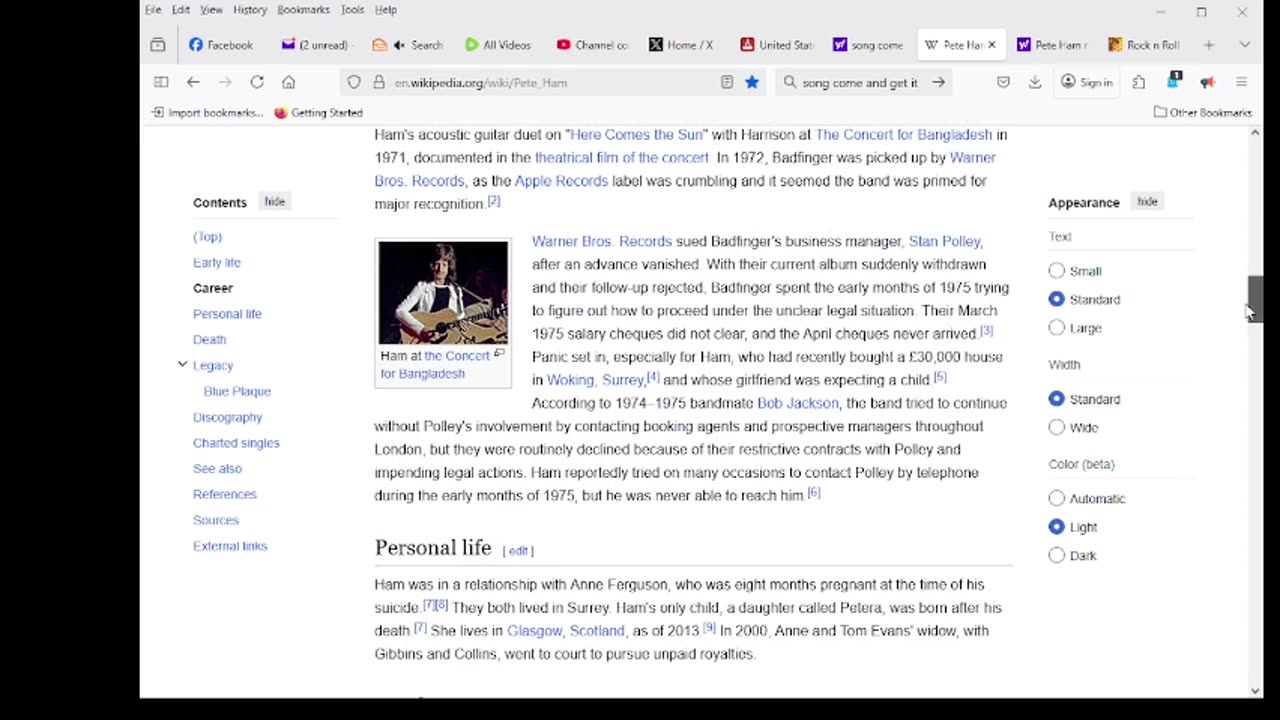The image size is (1280, 720).
Task: Select Light color mode
Action: (x=1057, y=527)
